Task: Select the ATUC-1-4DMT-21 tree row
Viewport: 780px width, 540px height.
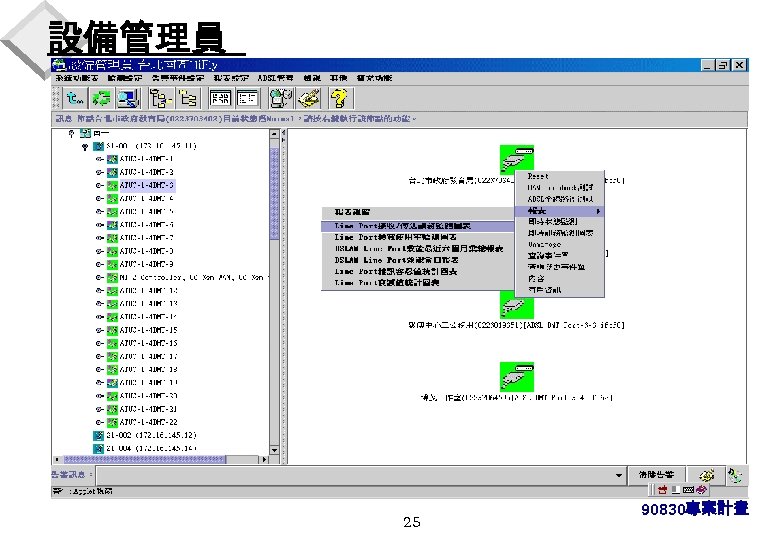Action: (x=148, y=409)
